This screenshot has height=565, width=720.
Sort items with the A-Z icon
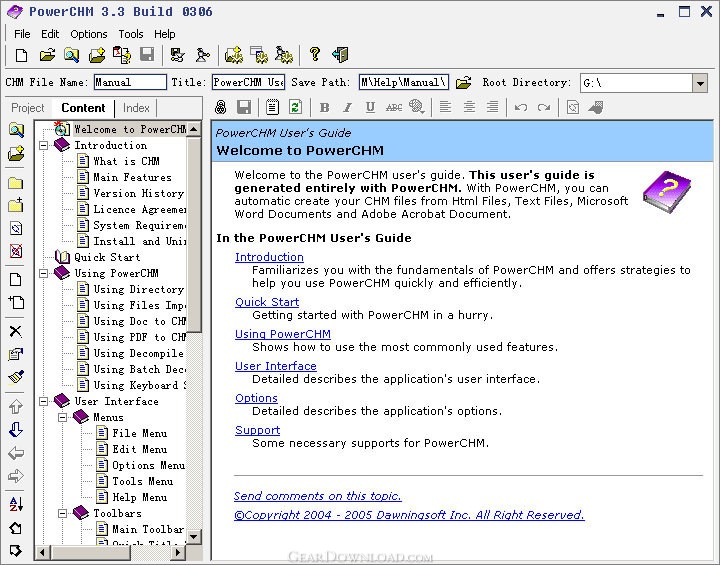(x=16, y=504)
